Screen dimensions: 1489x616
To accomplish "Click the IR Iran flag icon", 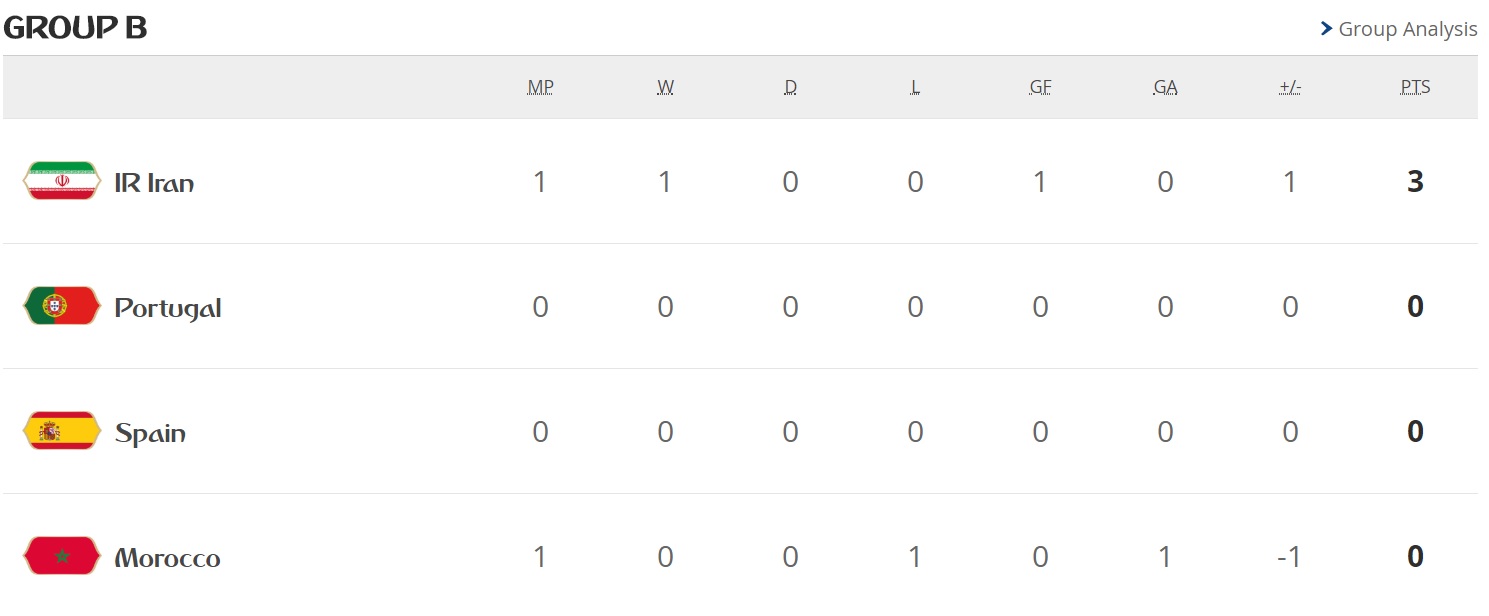I will point(62,181).
